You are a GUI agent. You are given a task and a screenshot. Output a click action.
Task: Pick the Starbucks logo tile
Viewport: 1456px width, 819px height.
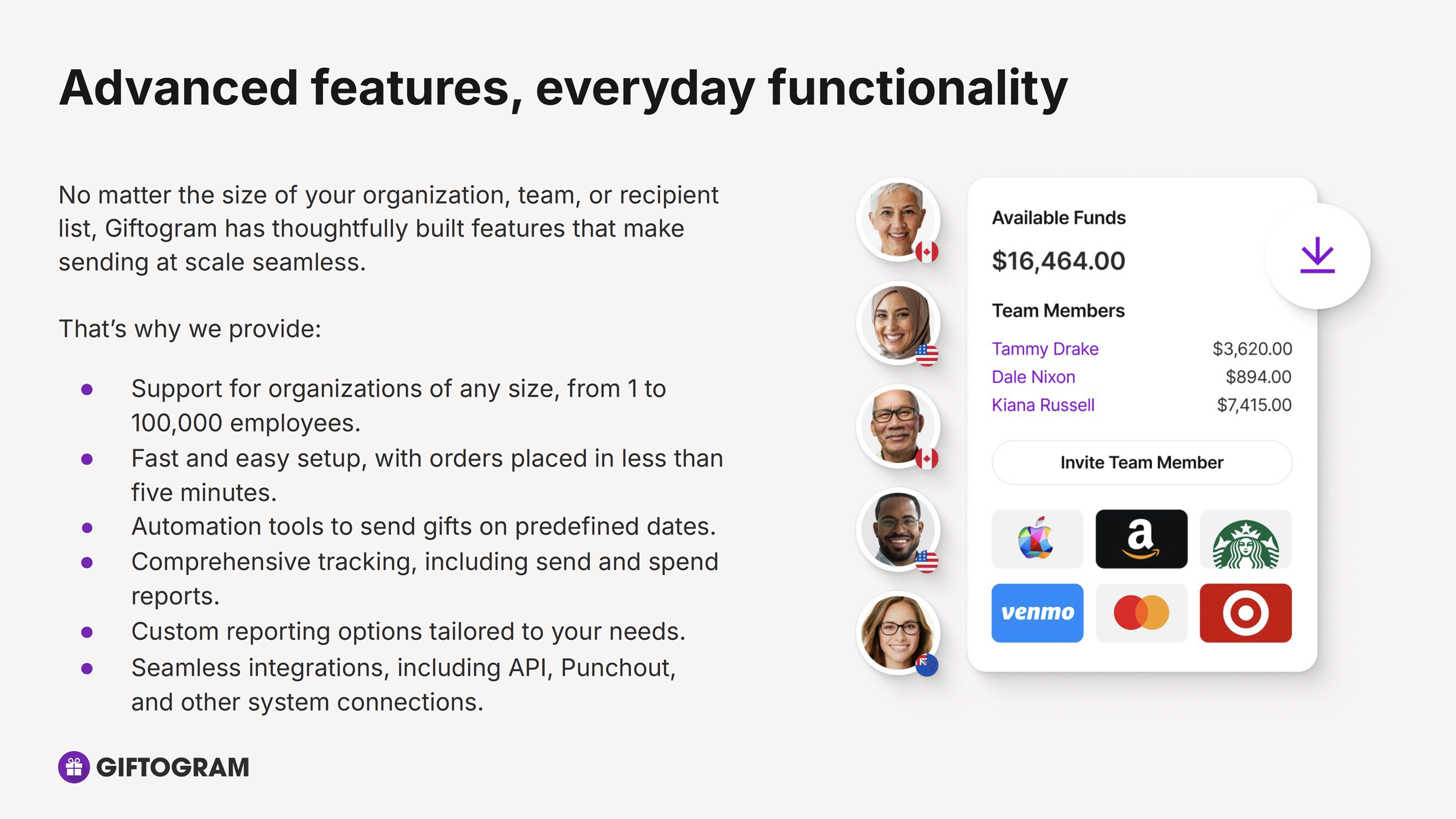[1245, 539]
